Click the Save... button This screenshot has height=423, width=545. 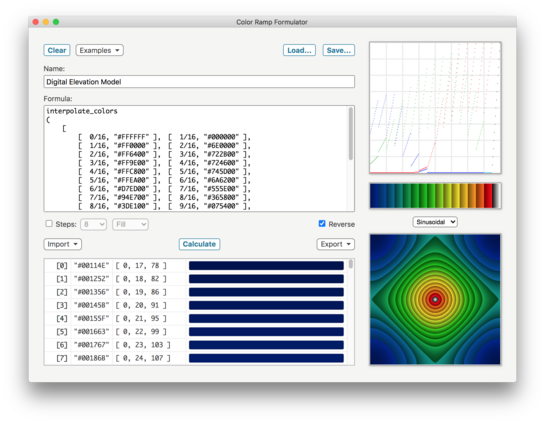click(x=339, y=50)
